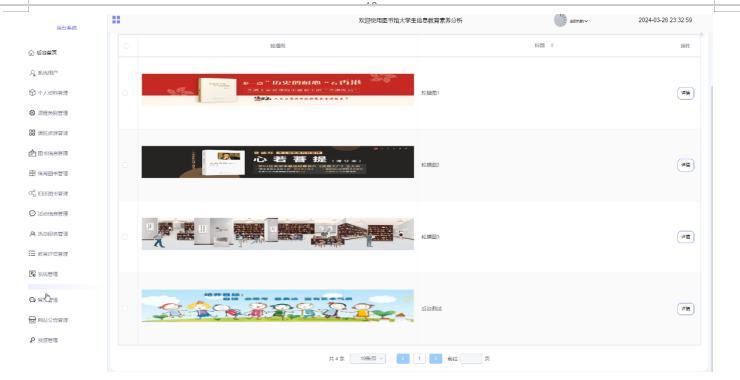
Task: Go to next page arrow
Action: pyautogui.click(x=436, y=359)
